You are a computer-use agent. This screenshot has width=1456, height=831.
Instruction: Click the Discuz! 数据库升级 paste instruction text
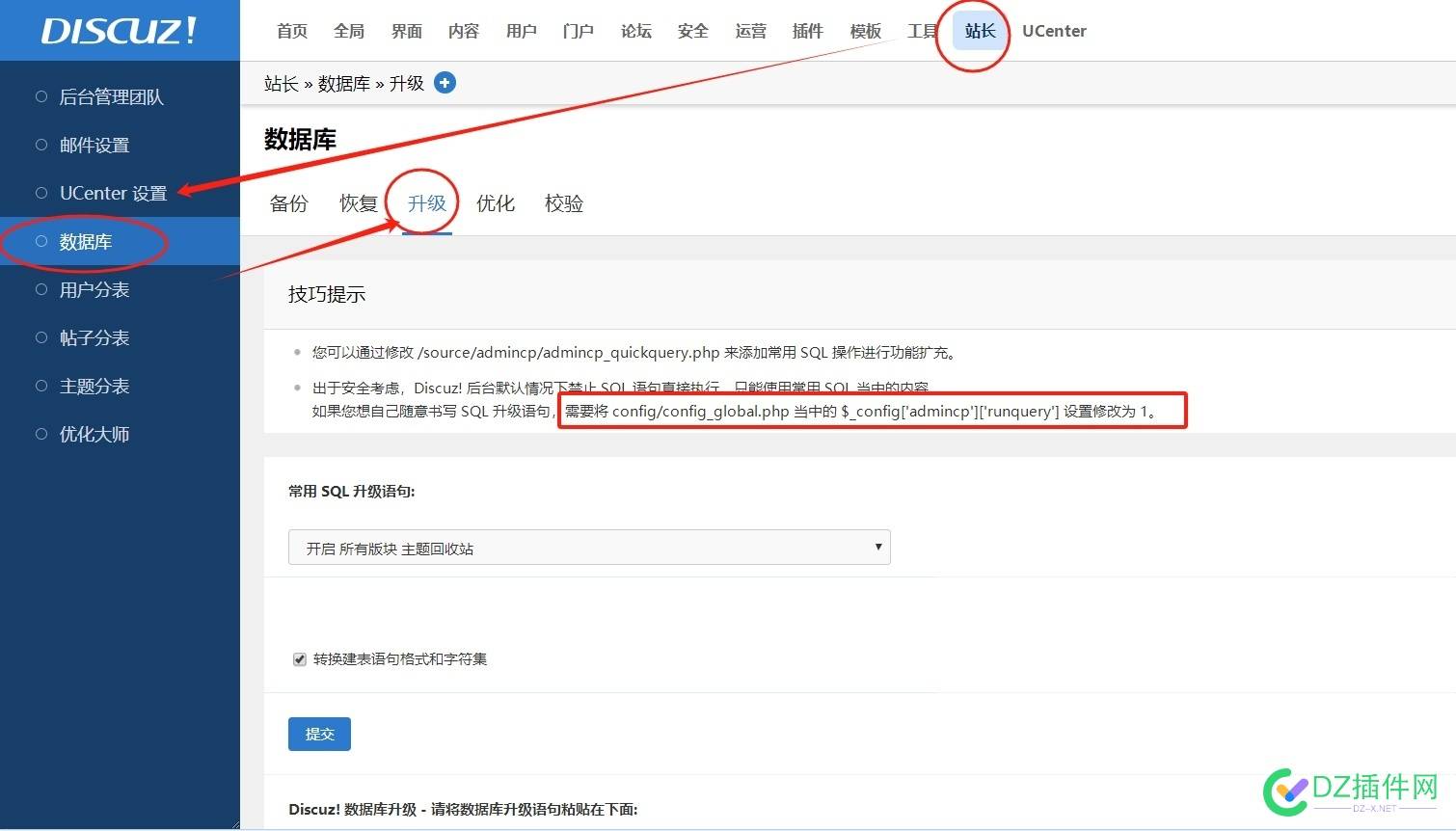[x=463, y=809]
